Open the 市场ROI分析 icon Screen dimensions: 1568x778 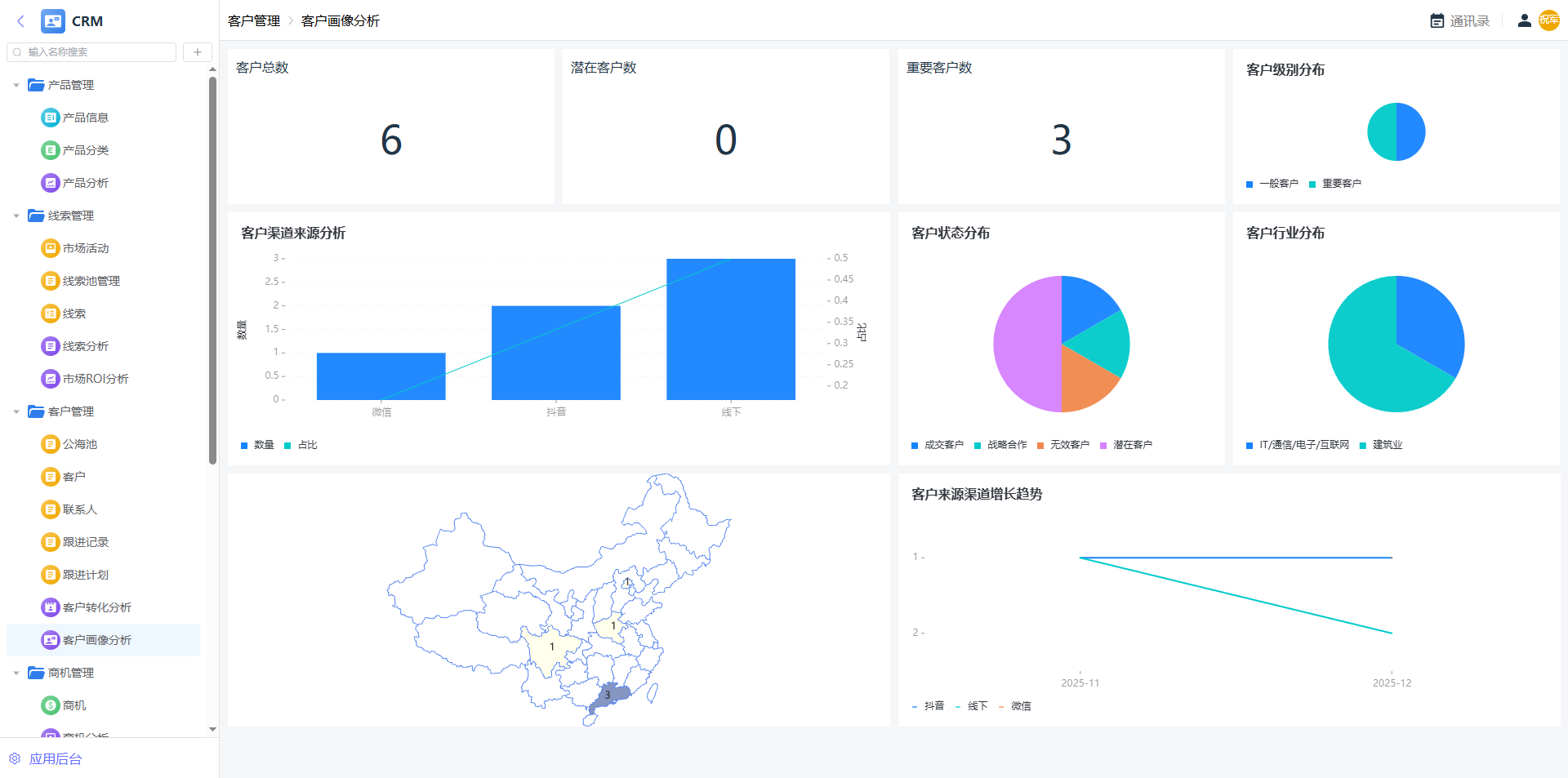pos(51,379)
